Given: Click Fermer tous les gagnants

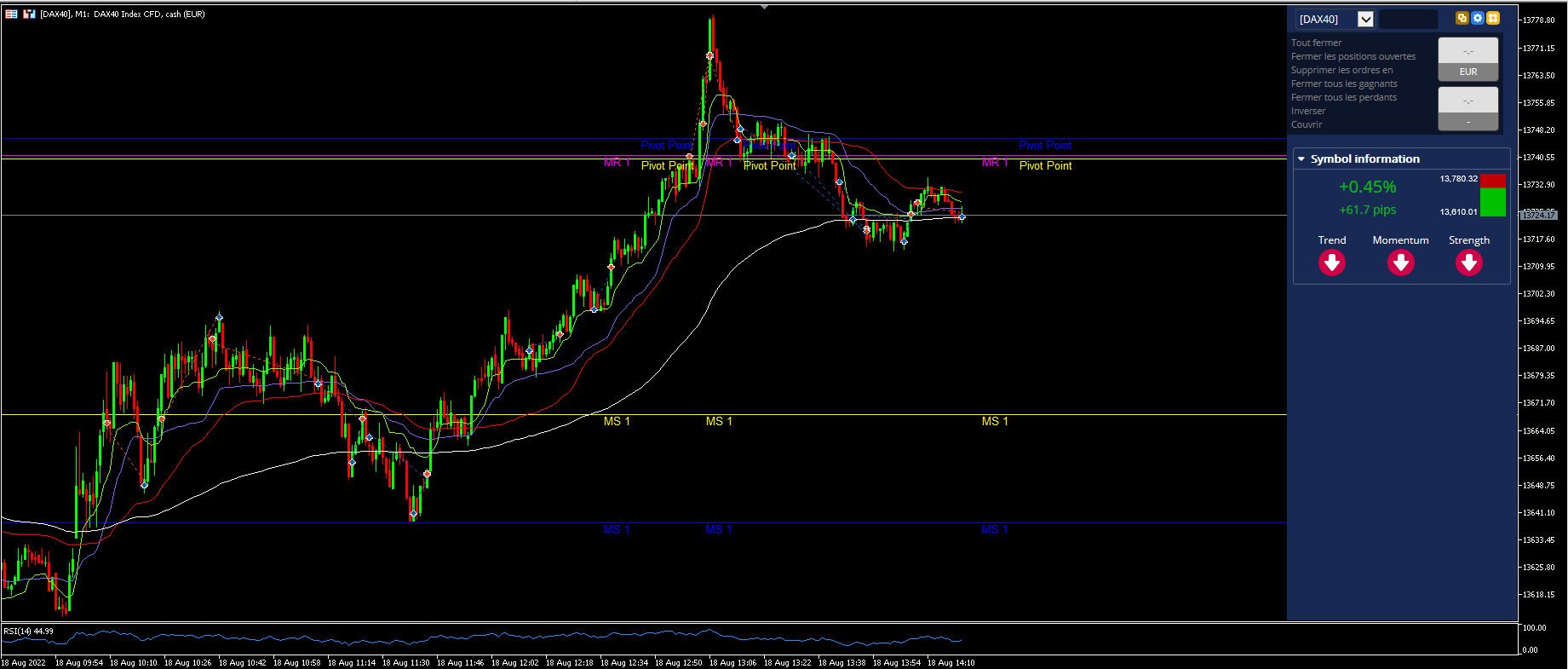Looking at the screenshot, I should click(1344, 84).
